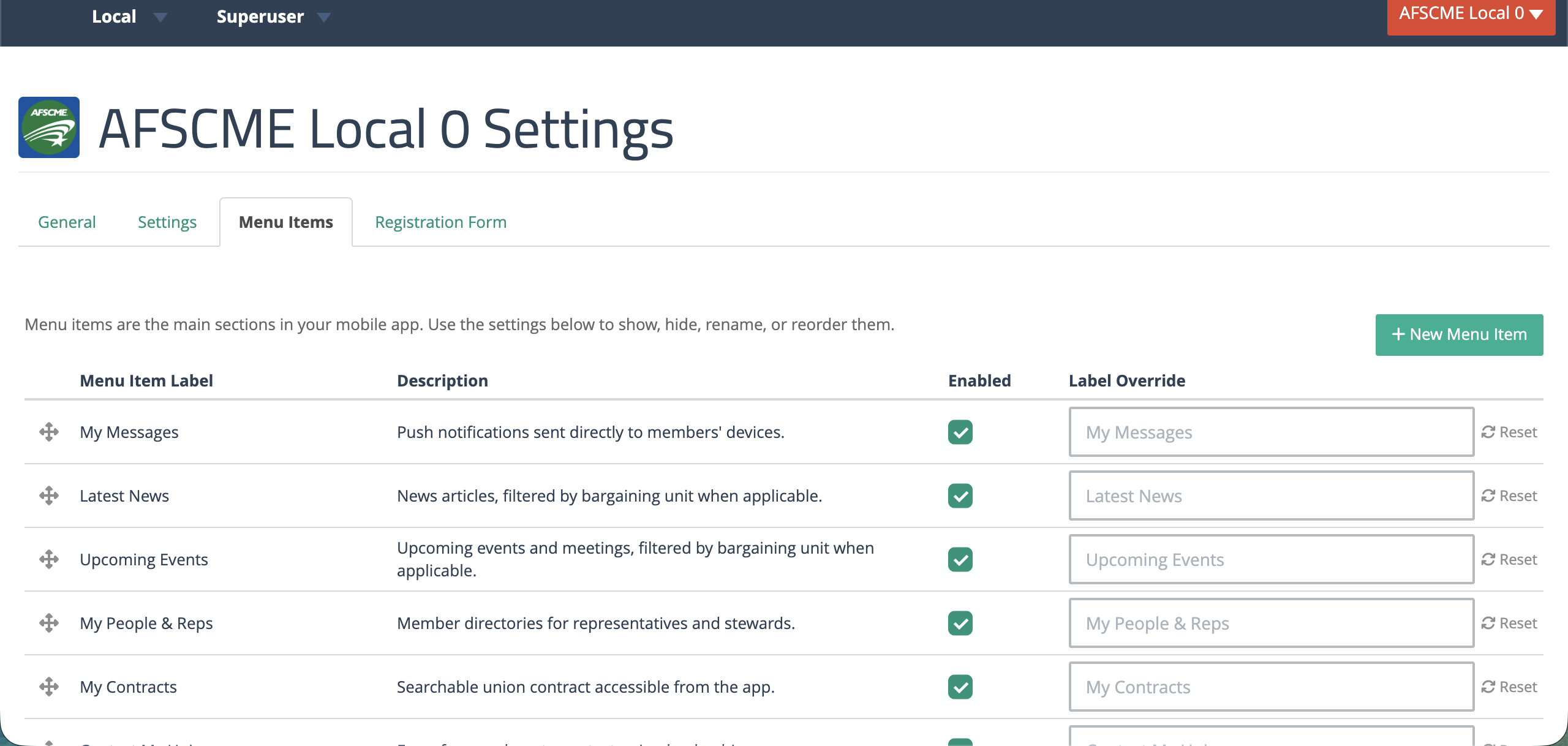The image size is (1568, 746).
Task: Click the 'My Messages' menu item label
Action: 129,432
